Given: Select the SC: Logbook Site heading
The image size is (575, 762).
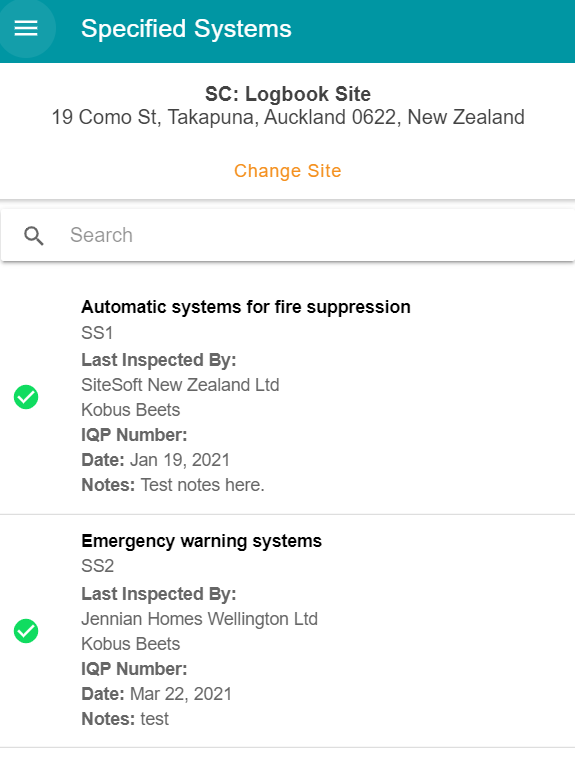Looking at the screenshot, I should pos(288,94).
